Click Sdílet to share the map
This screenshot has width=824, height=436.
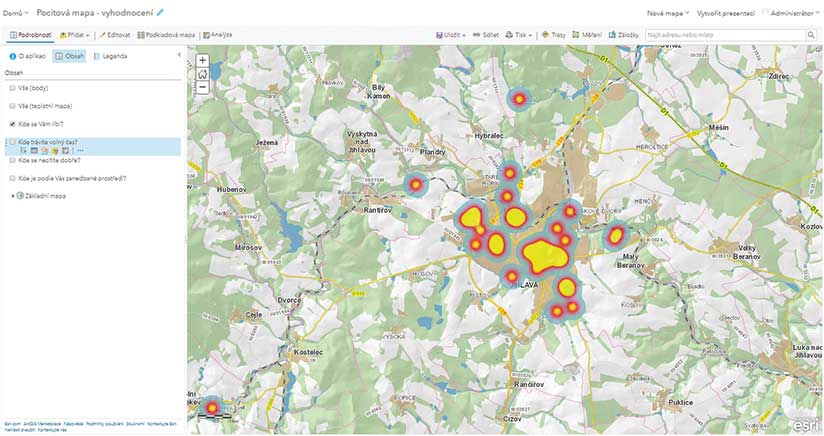click(x=486, y=35)
